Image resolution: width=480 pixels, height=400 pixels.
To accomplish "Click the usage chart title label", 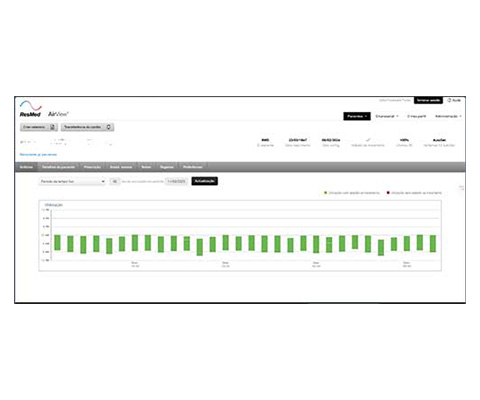I will coord(53,205).
